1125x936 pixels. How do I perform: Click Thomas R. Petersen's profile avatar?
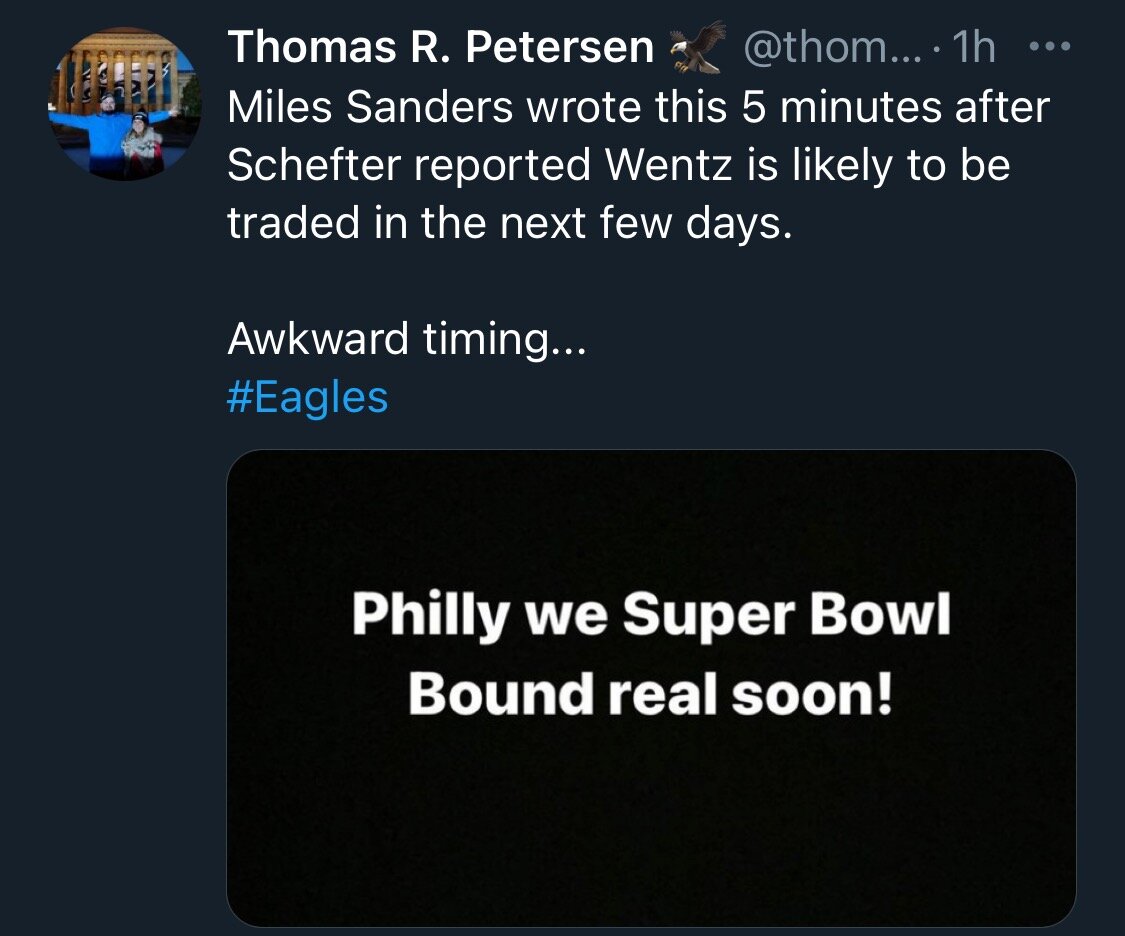coord(124,105)
